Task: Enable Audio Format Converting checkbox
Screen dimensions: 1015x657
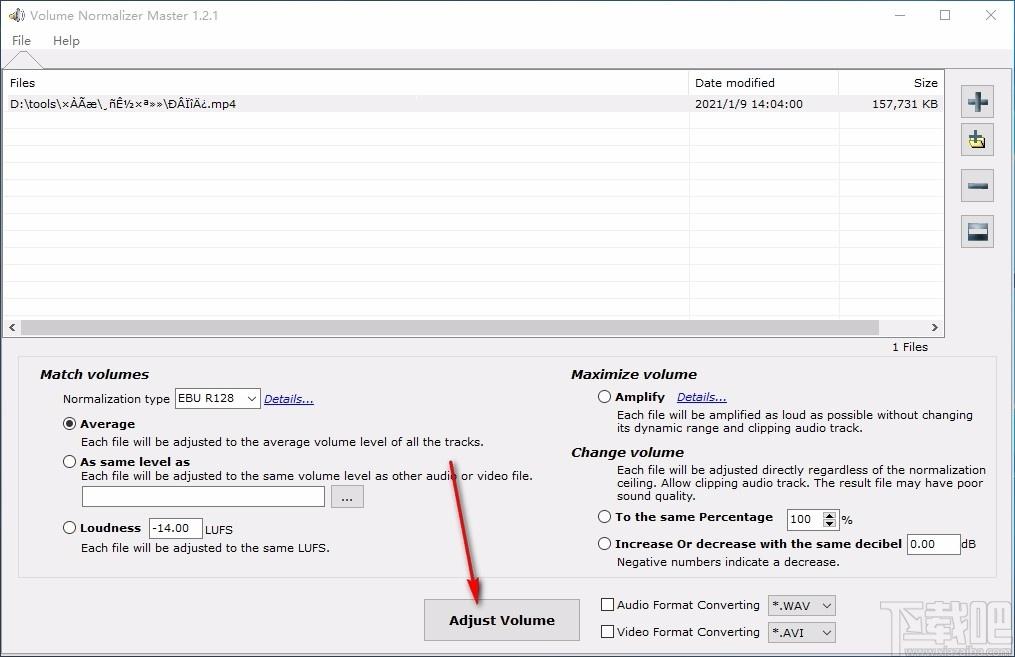Action: point(607,605)
